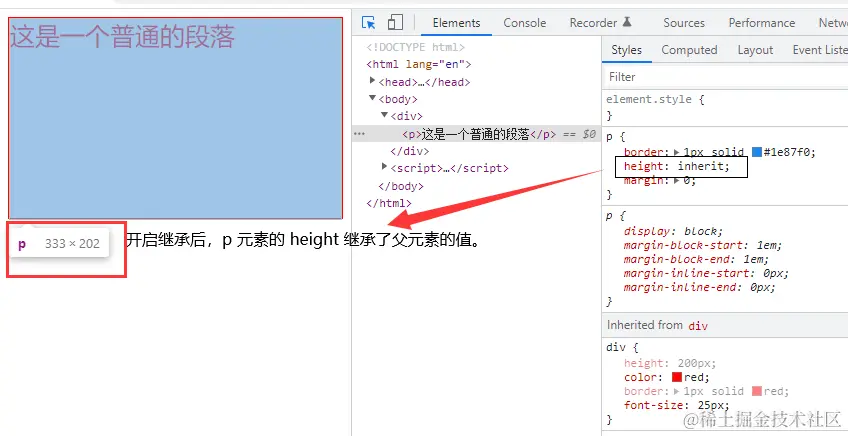Screen dimensions: 848x436
Task: Select the closing /body tag row
Action: (x=401, y=186)
